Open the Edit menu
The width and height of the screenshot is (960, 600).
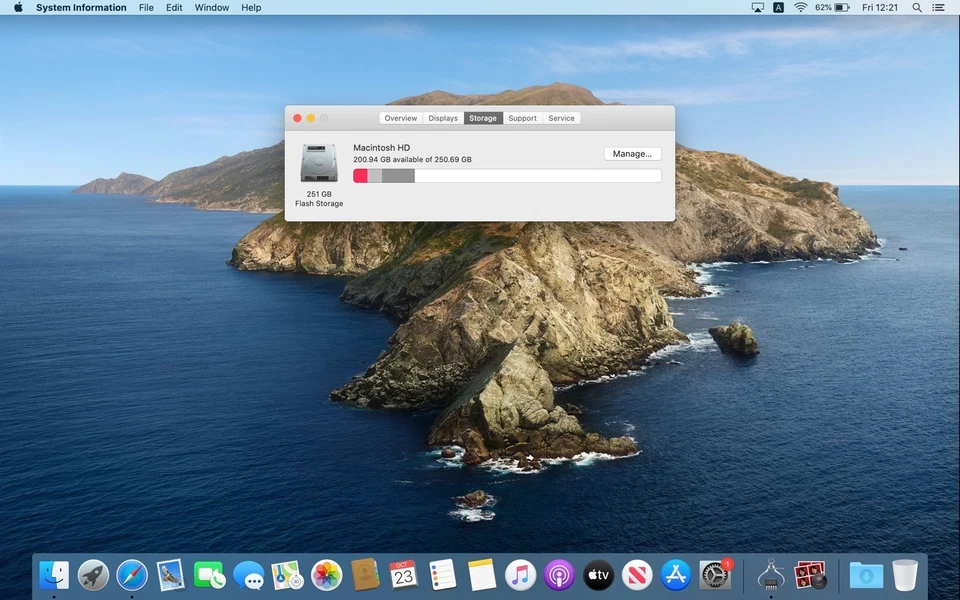pyautogui.click(x=174, y=7)
